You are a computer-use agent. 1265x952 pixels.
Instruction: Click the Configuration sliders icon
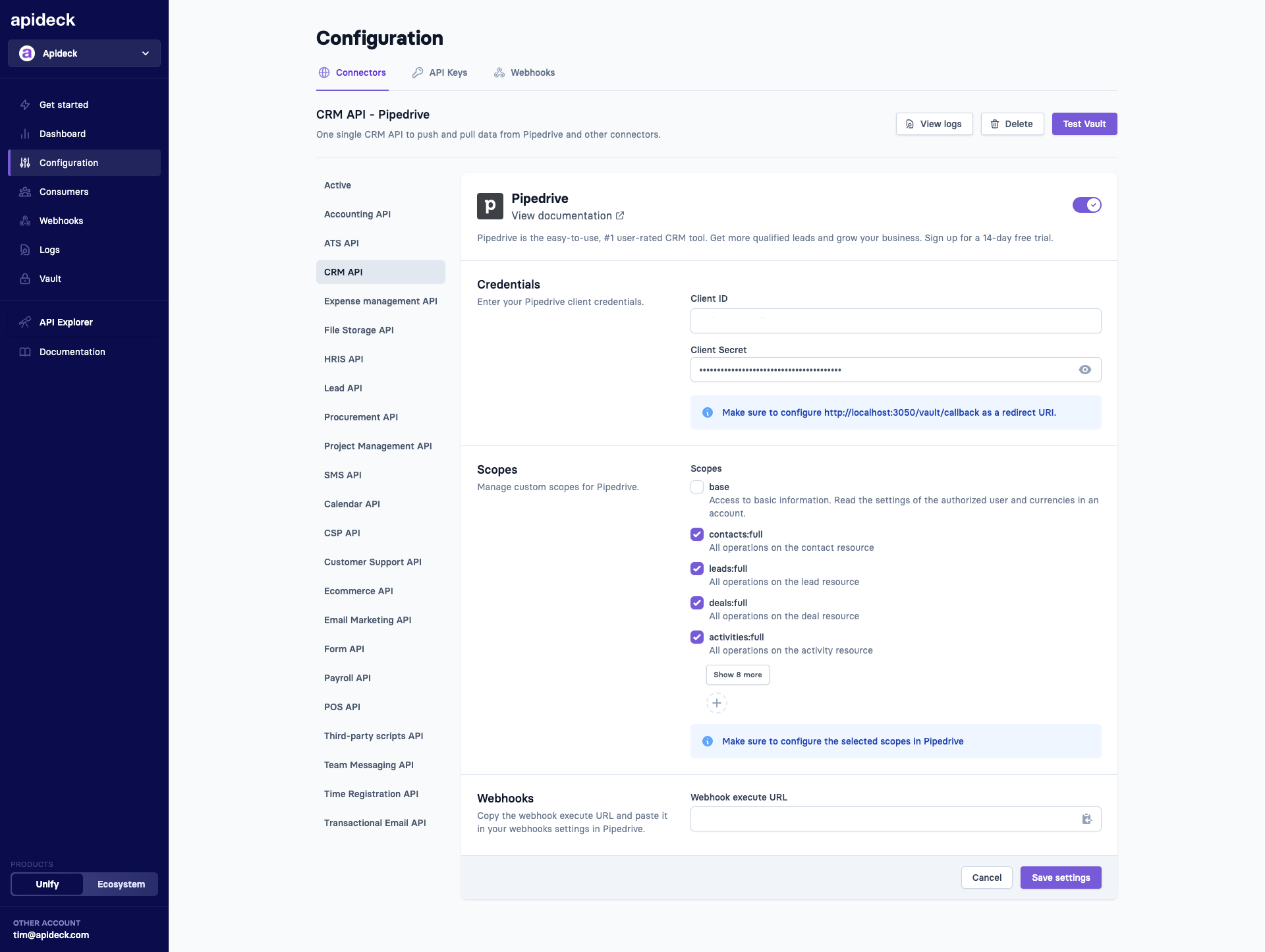(25, 163)
